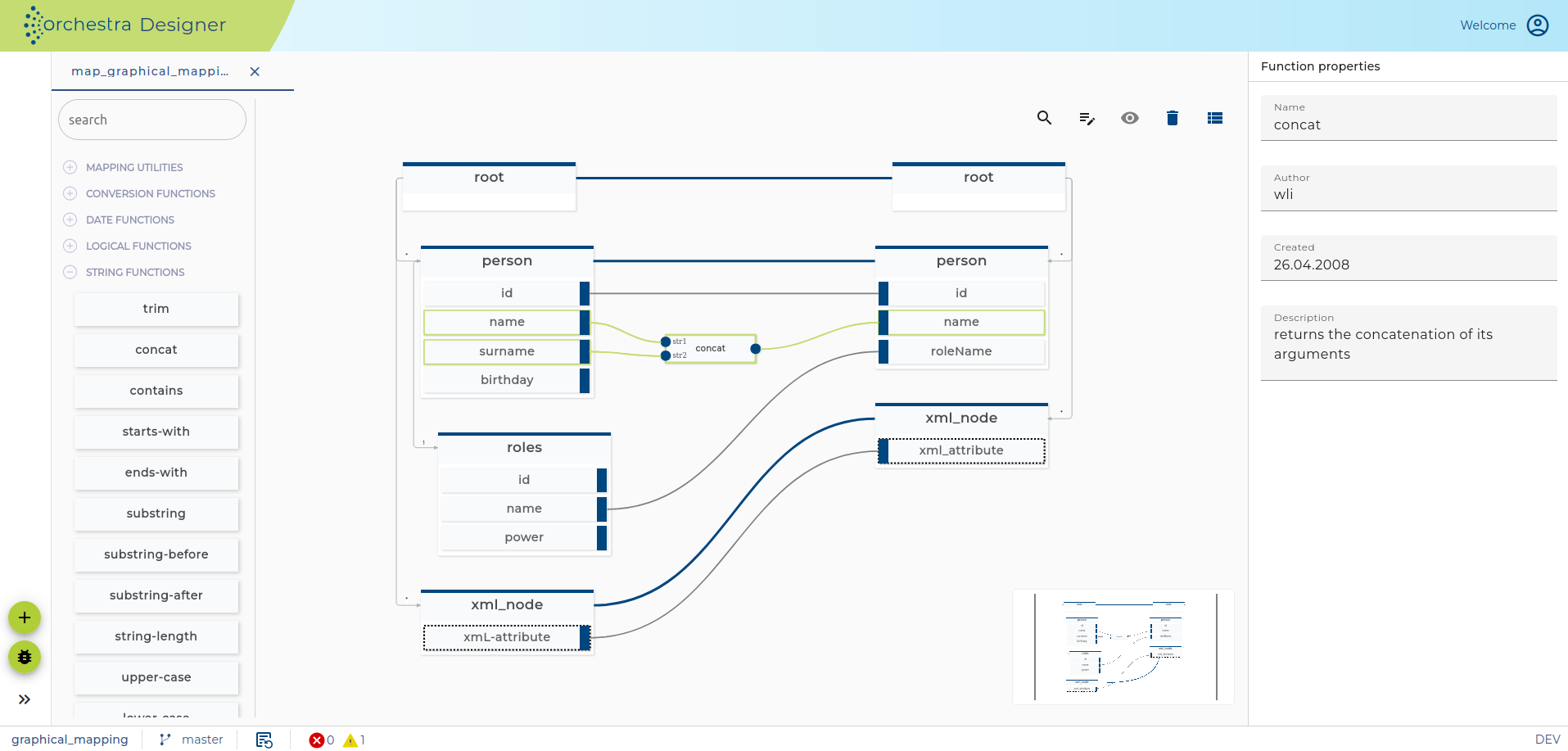Select surname field in source person
This screenshot has width=1568, height=751.
click(507, 351)
